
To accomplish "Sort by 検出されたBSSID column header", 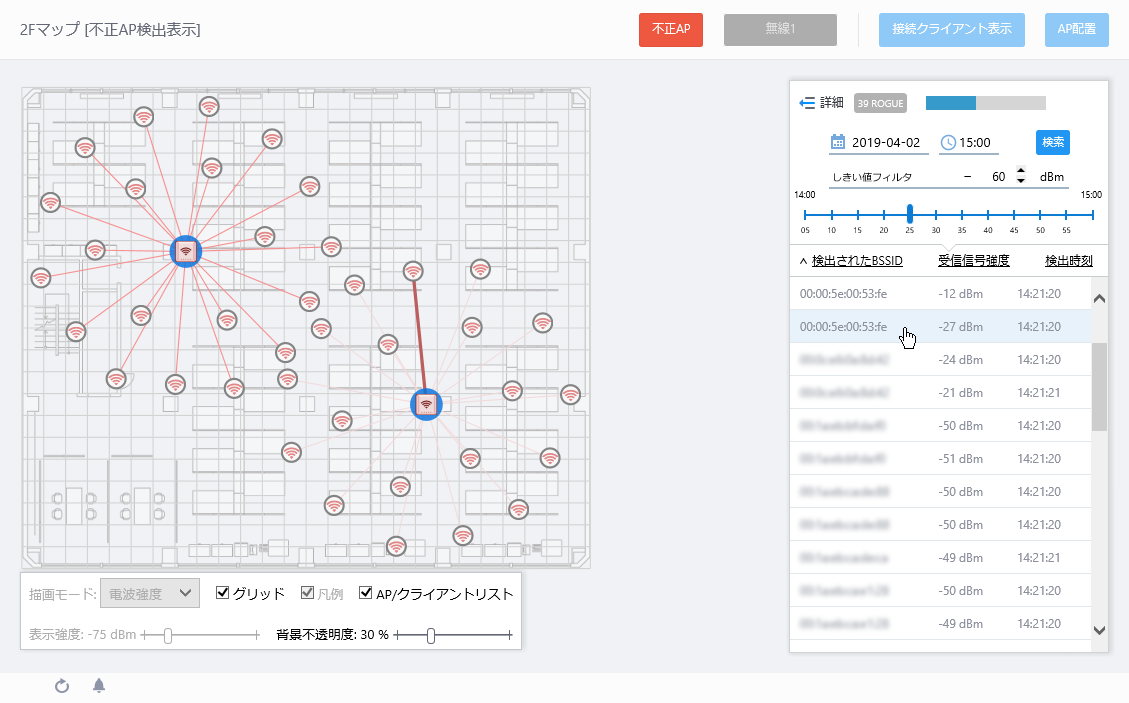I will pos(857,261).
